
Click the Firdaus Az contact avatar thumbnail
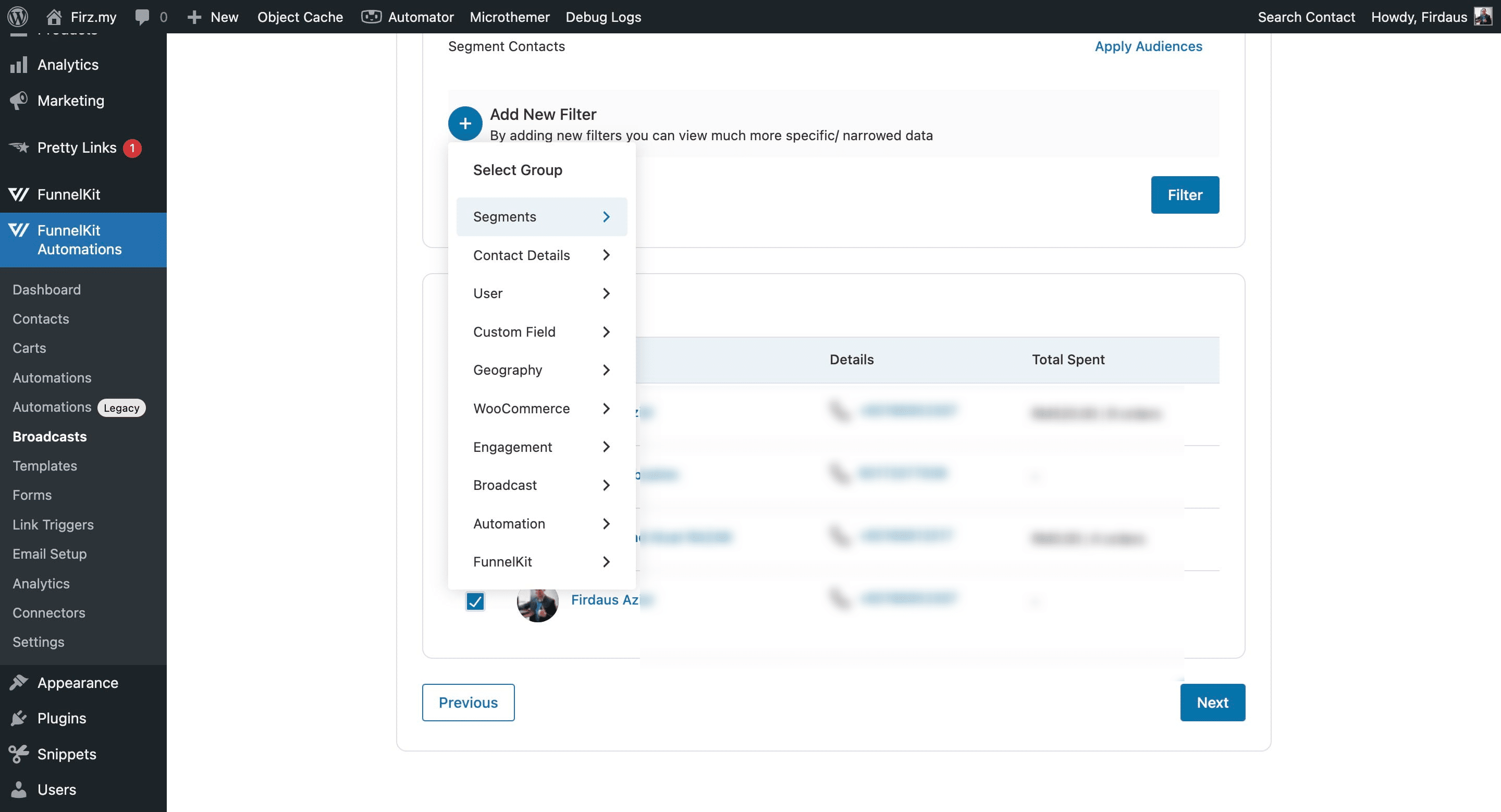537,604
